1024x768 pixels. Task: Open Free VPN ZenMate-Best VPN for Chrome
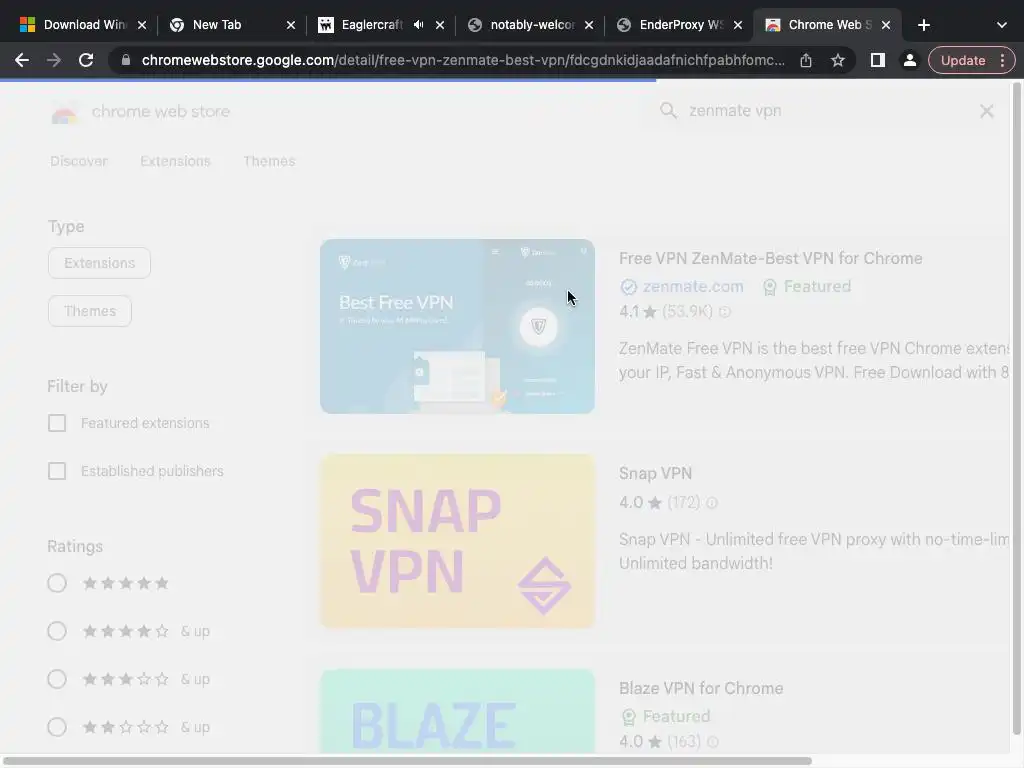(x=771, y=258)
